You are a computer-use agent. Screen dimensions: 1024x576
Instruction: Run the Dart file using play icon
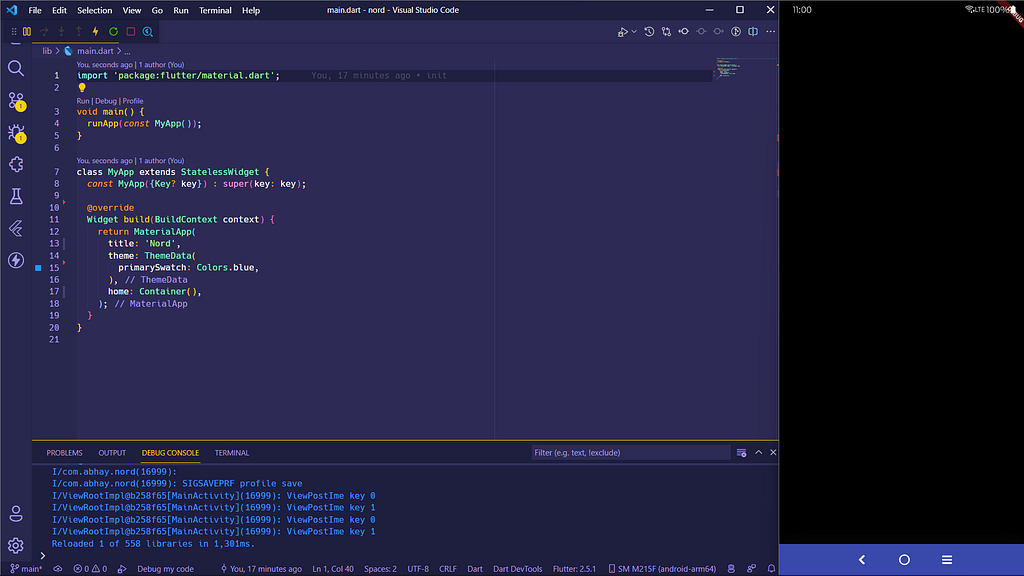coord(622,31)
